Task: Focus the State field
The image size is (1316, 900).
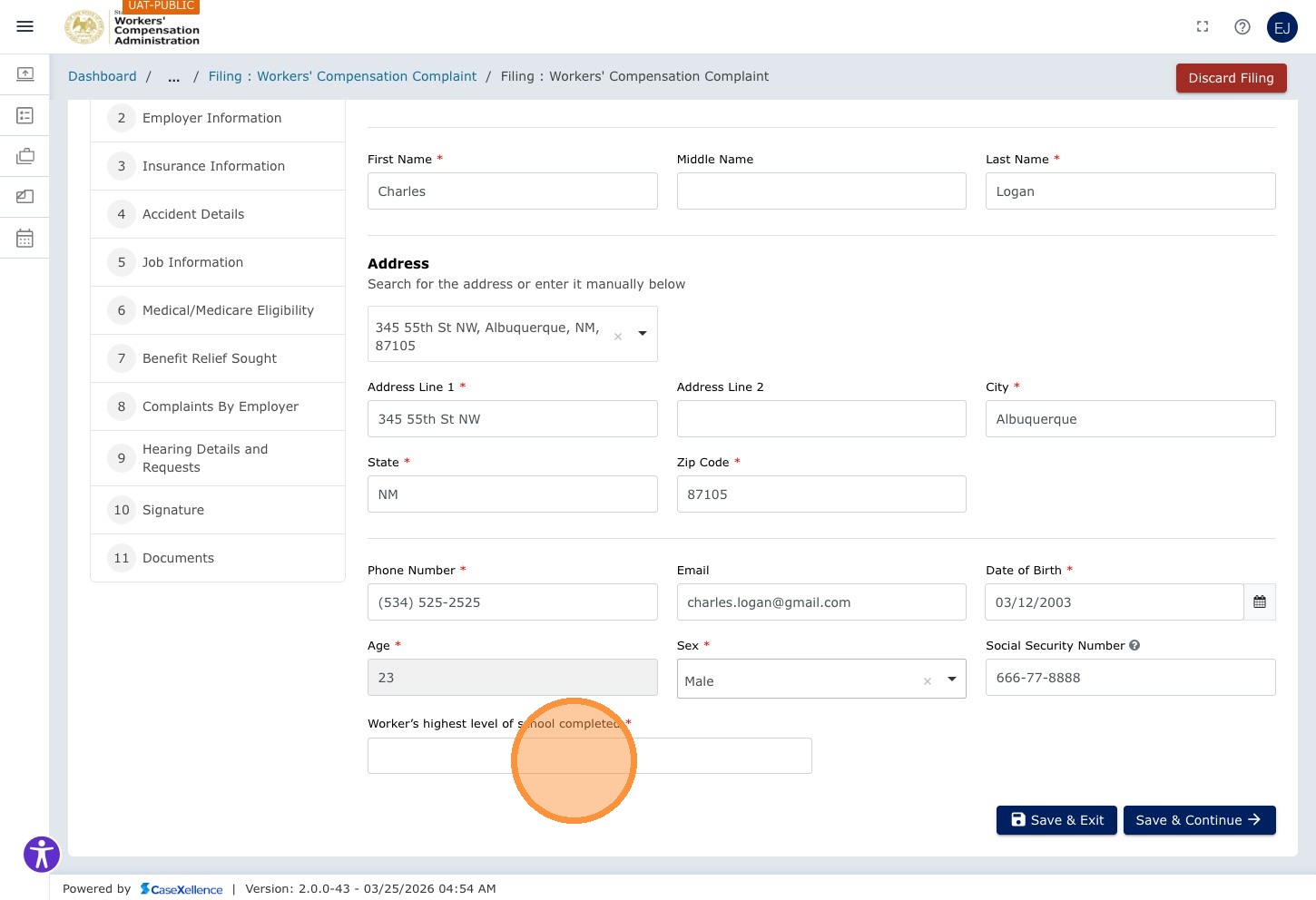Action: click(513, 494)
